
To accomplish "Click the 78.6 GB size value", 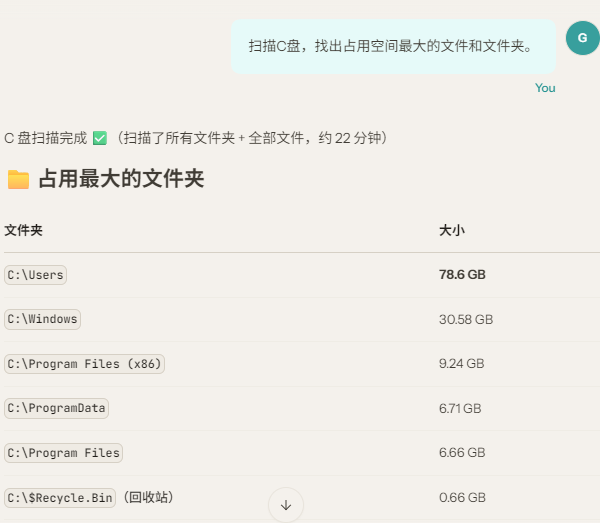I will [x=462, y=275].
